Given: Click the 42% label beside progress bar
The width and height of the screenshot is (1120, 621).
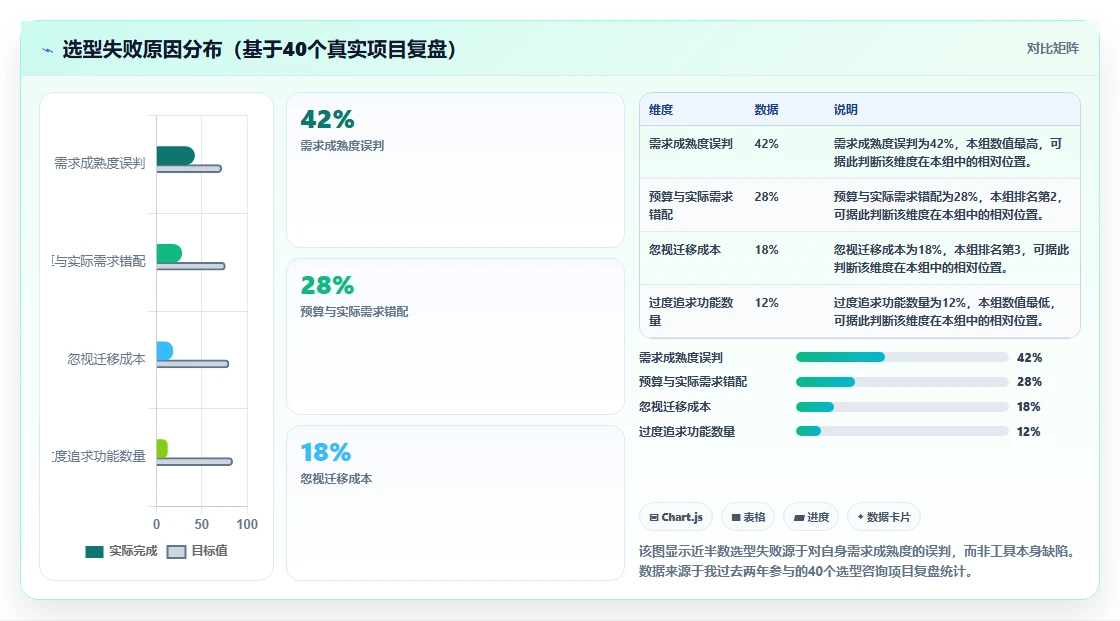Looking at the screenshot, I should point(1029,357).
